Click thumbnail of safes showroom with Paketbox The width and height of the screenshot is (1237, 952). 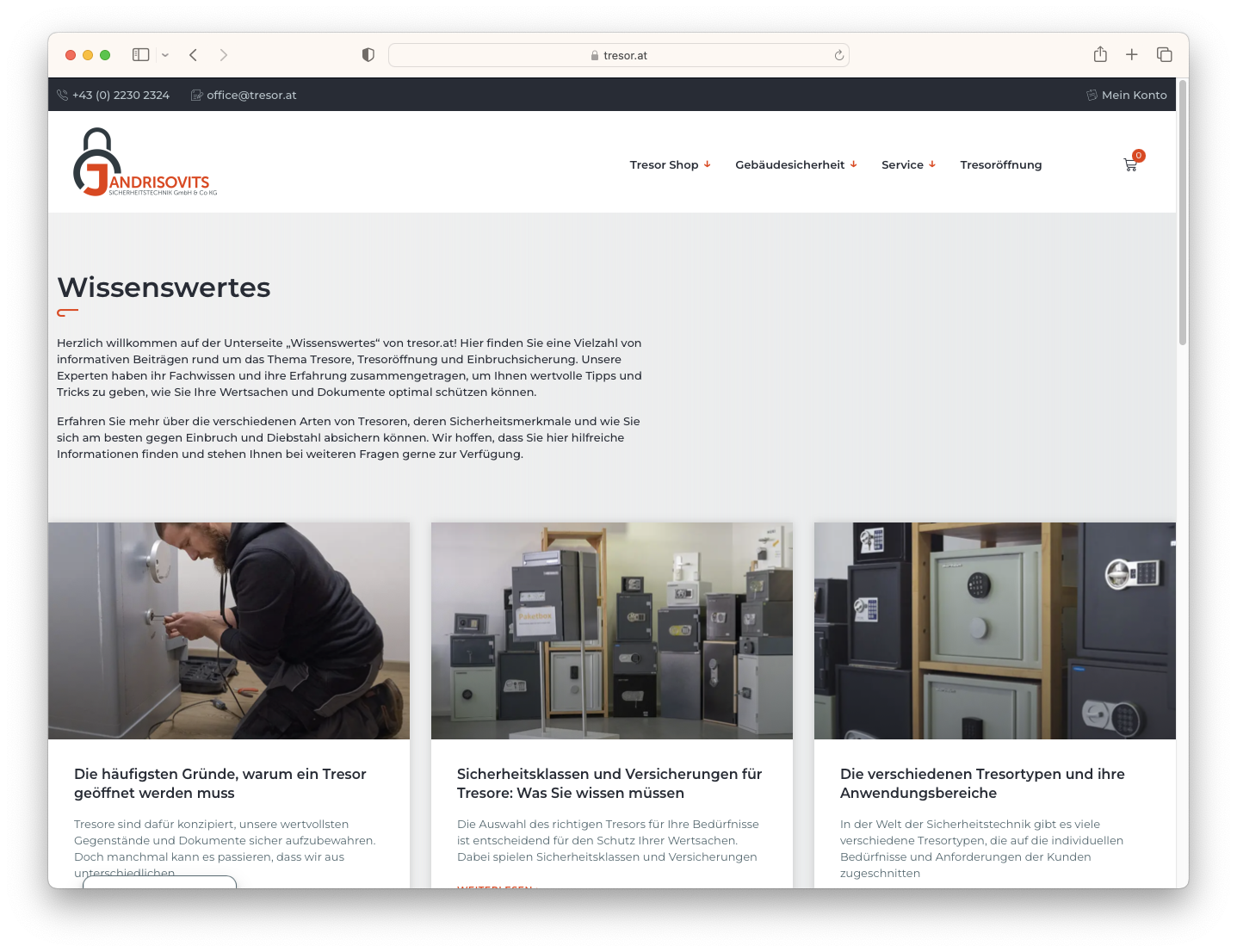(x=612, y=631)
